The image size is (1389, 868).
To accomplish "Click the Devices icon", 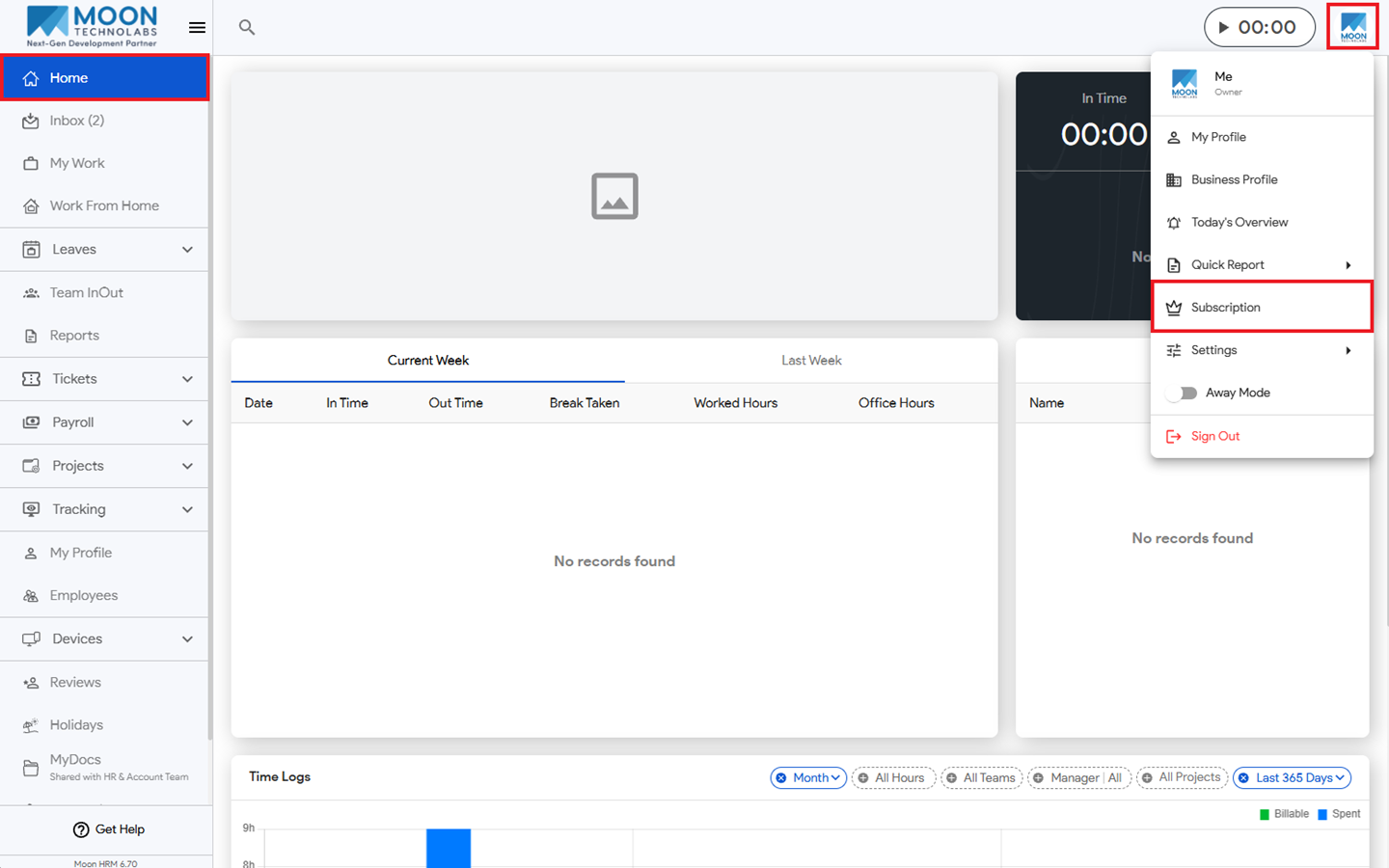I will coord(31,638).
